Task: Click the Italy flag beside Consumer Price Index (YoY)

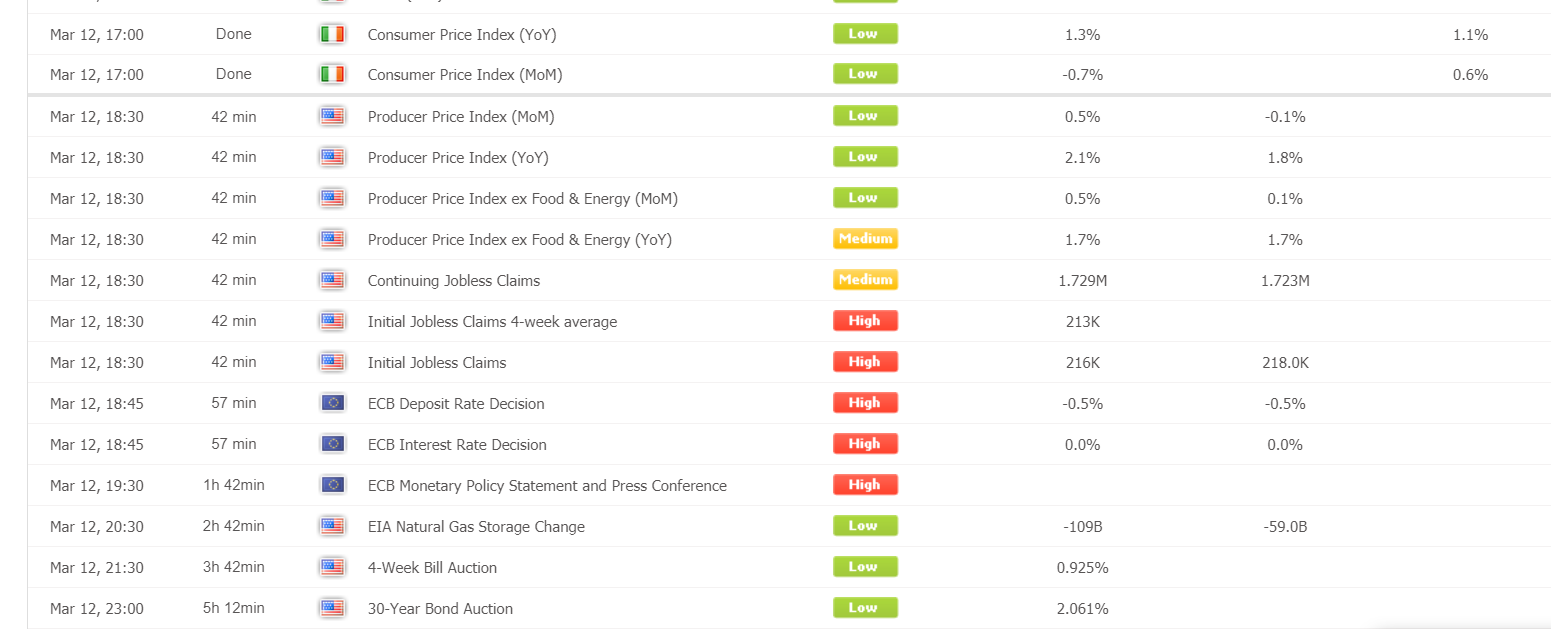Action: 332,35
